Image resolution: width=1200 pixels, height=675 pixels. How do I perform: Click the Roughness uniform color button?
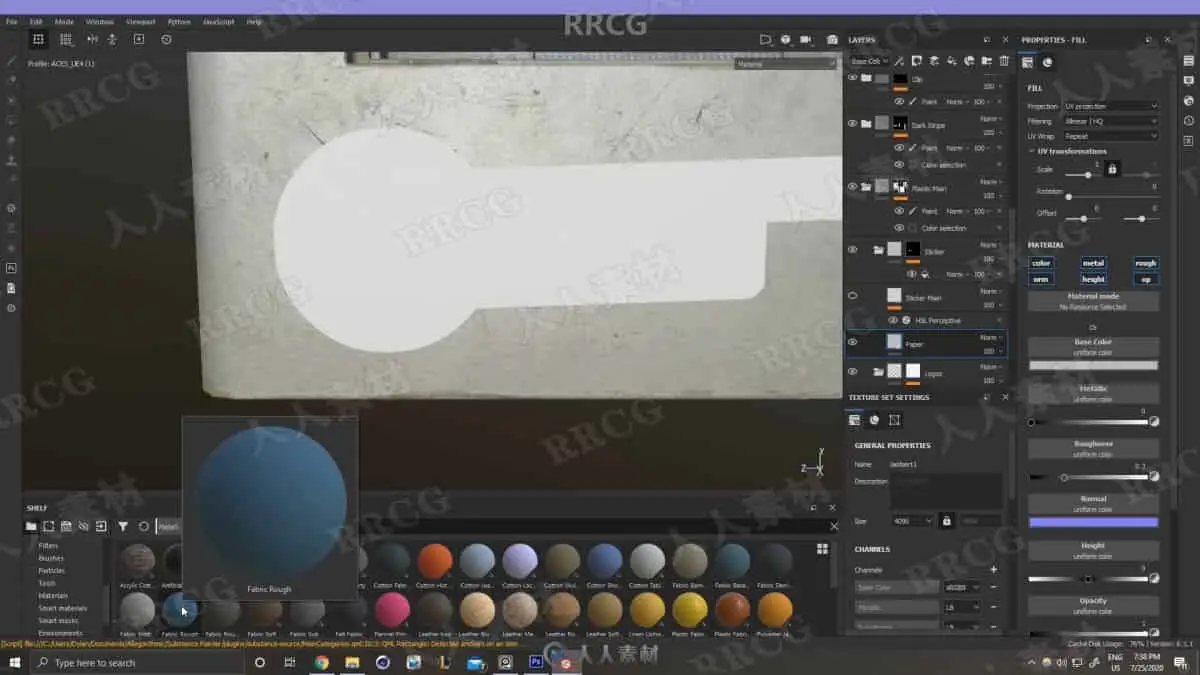[1093, 447]
